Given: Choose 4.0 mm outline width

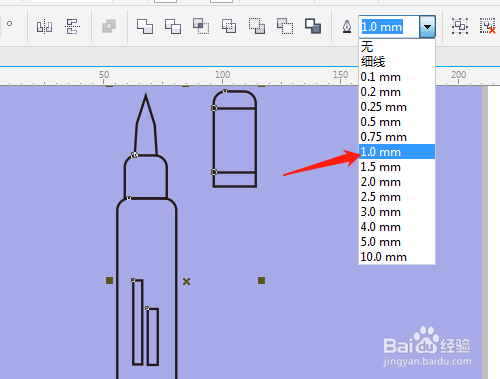Looking at the screenshot, I should point(397,227).
